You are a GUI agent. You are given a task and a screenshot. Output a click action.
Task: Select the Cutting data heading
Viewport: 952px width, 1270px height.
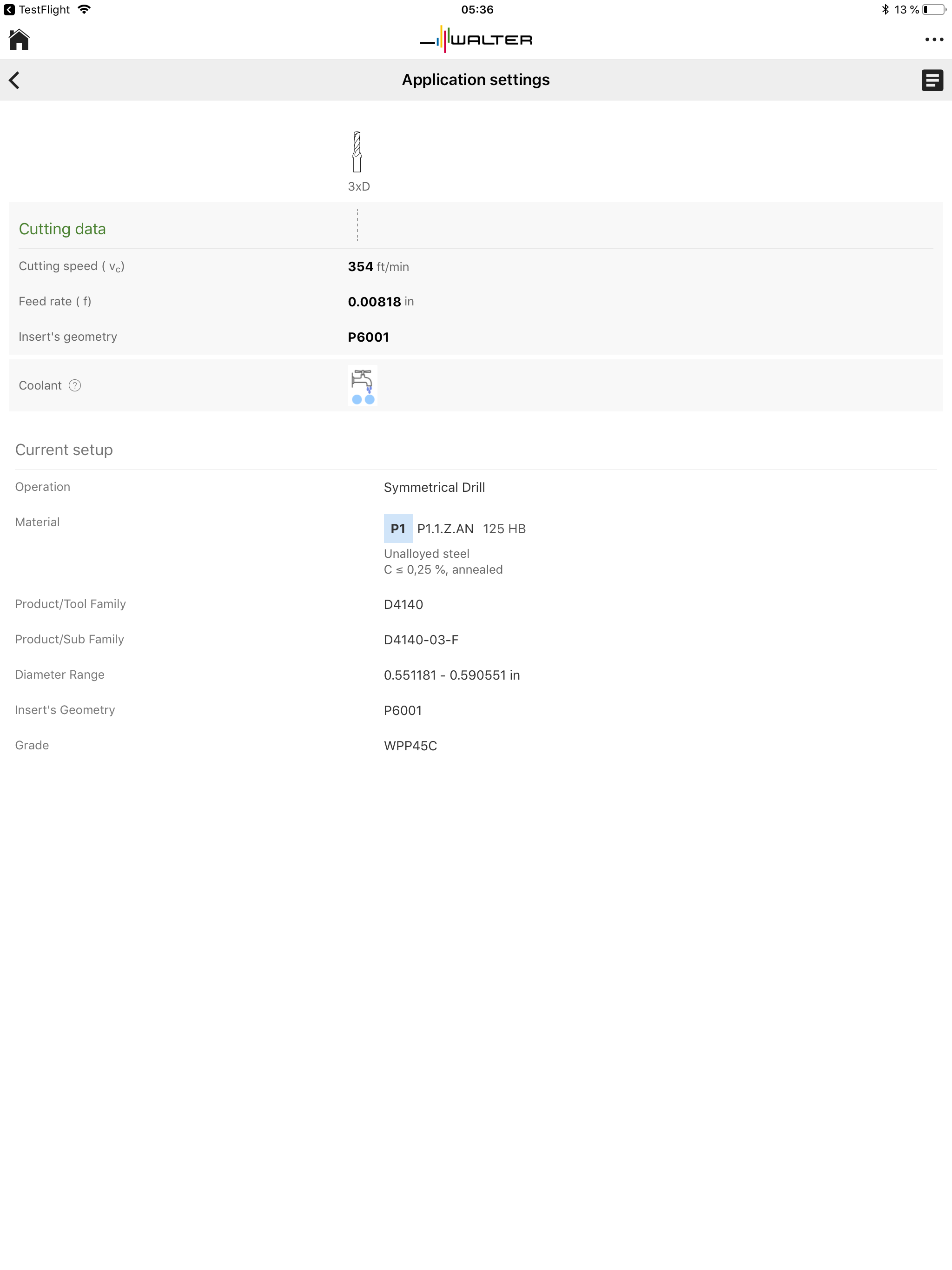click(x=62, y=229)
